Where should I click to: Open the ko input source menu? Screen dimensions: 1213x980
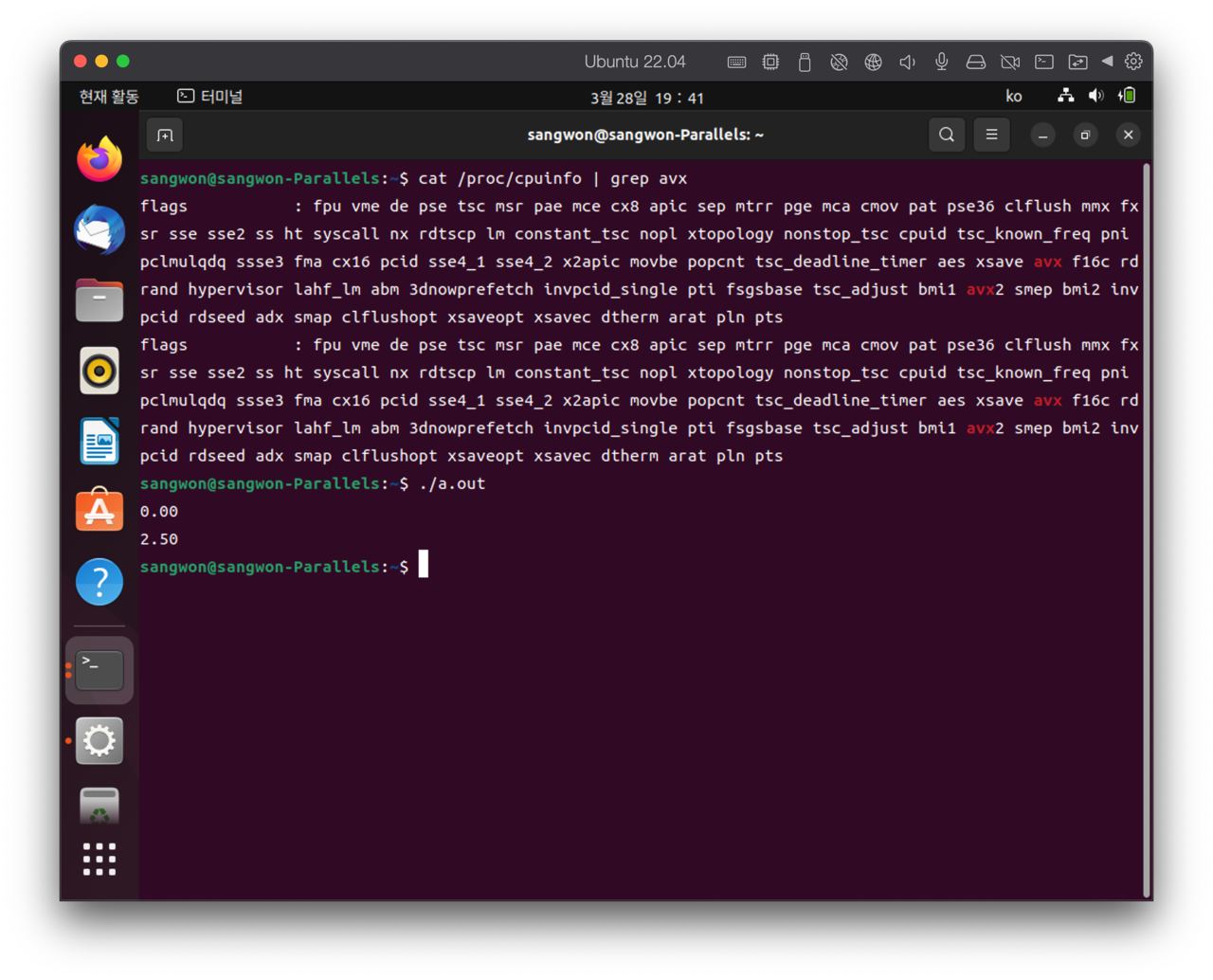1014,97
